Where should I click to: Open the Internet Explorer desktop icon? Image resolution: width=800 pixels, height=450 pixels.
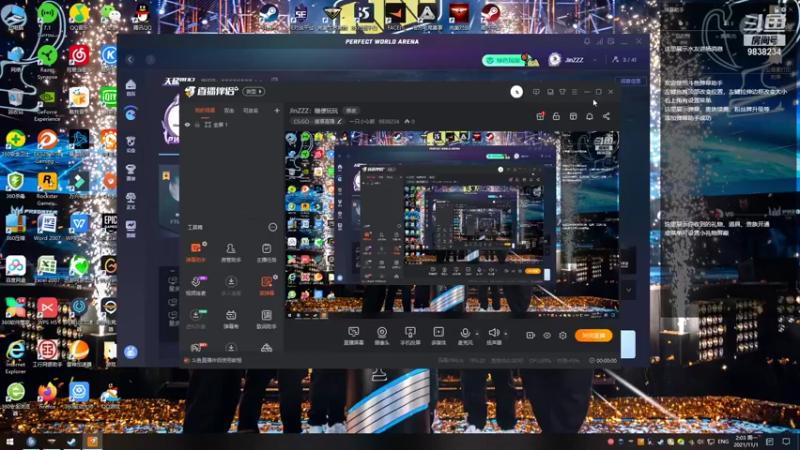pyautogui.click(x=15, y=356)
